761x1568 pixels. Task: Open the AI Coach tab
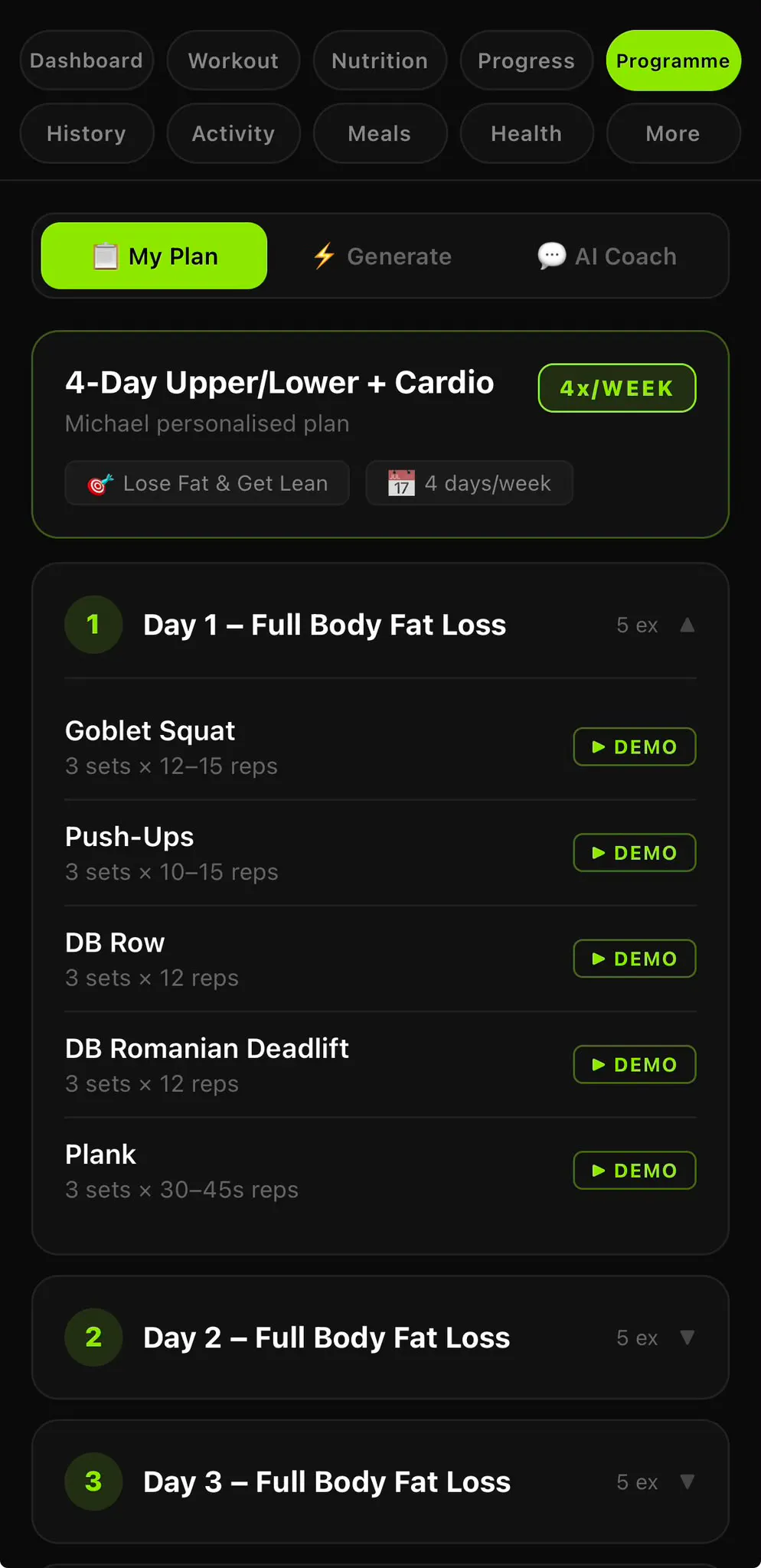click(x=607, y=256)
